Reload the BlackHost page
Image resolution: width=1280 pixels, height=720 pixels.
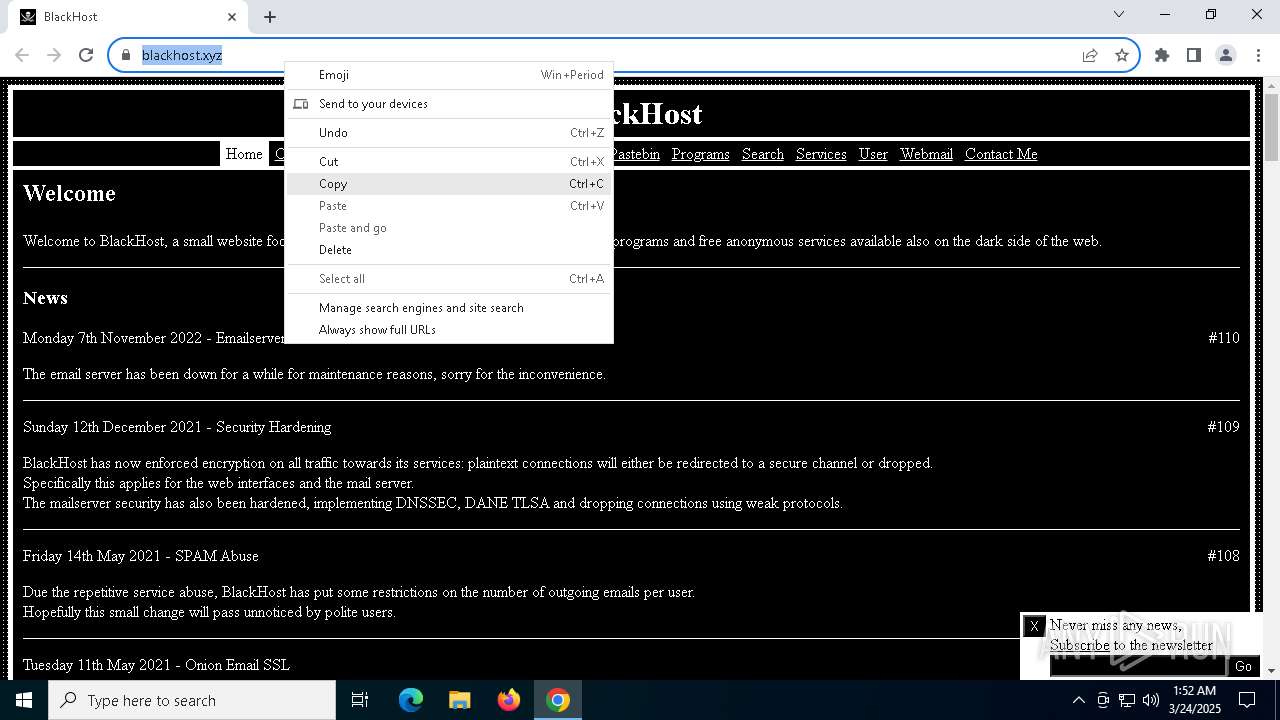(x=86, y=55)
